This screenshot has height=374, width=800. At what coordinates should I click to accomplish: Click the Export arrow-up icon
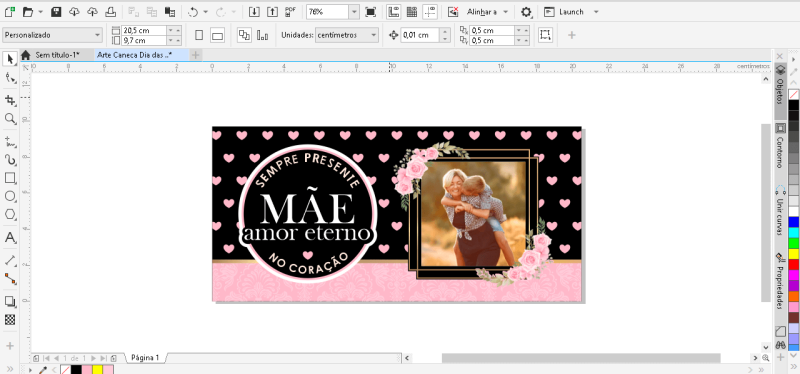click(272, 11)
